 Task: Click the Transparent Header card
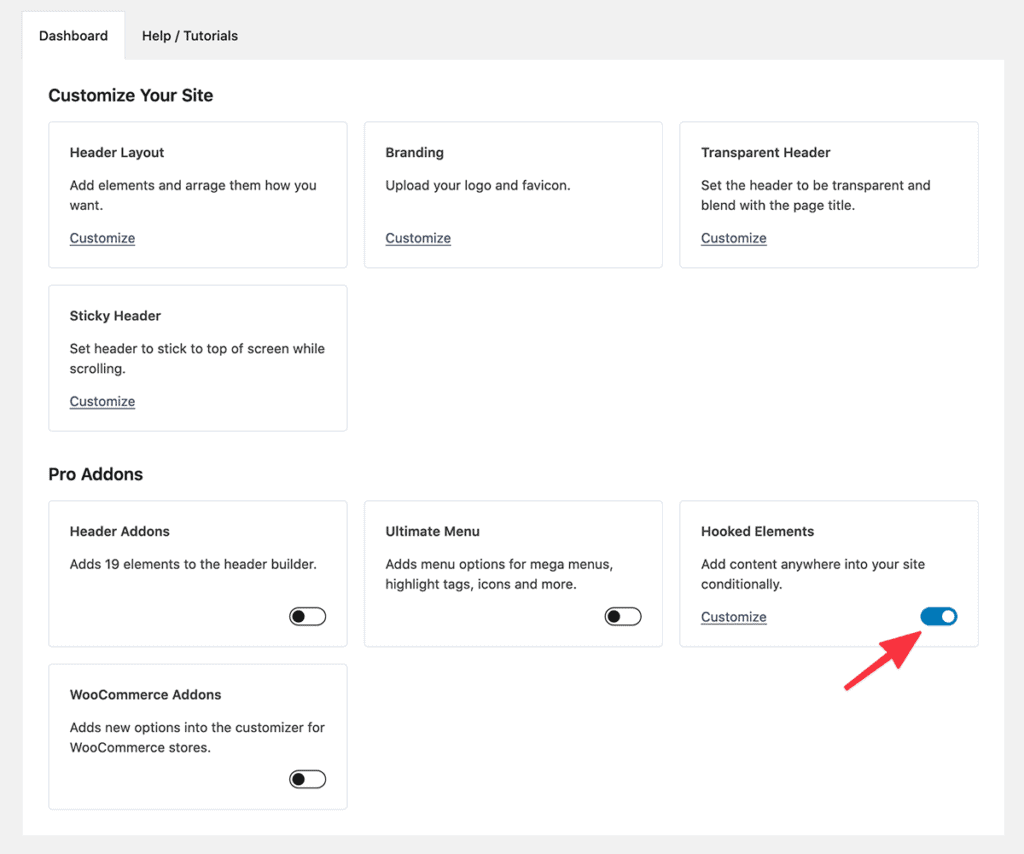click(x=828, y=195)
